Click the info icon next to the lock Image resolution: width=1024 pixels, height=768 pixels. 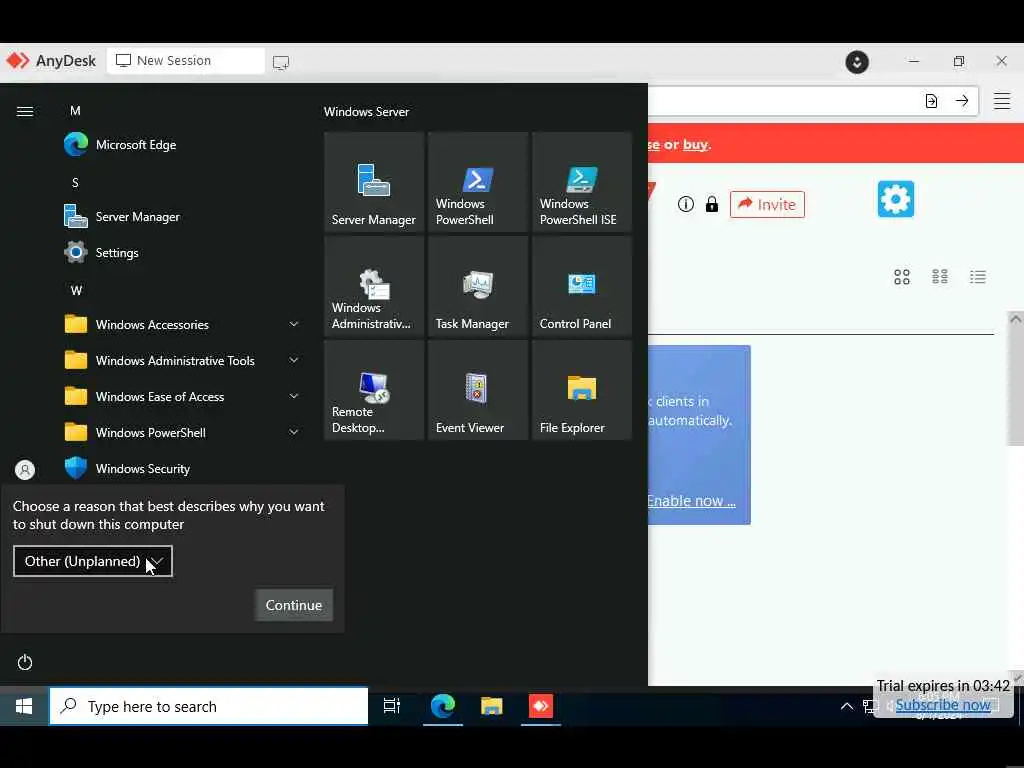coord(686,204)
